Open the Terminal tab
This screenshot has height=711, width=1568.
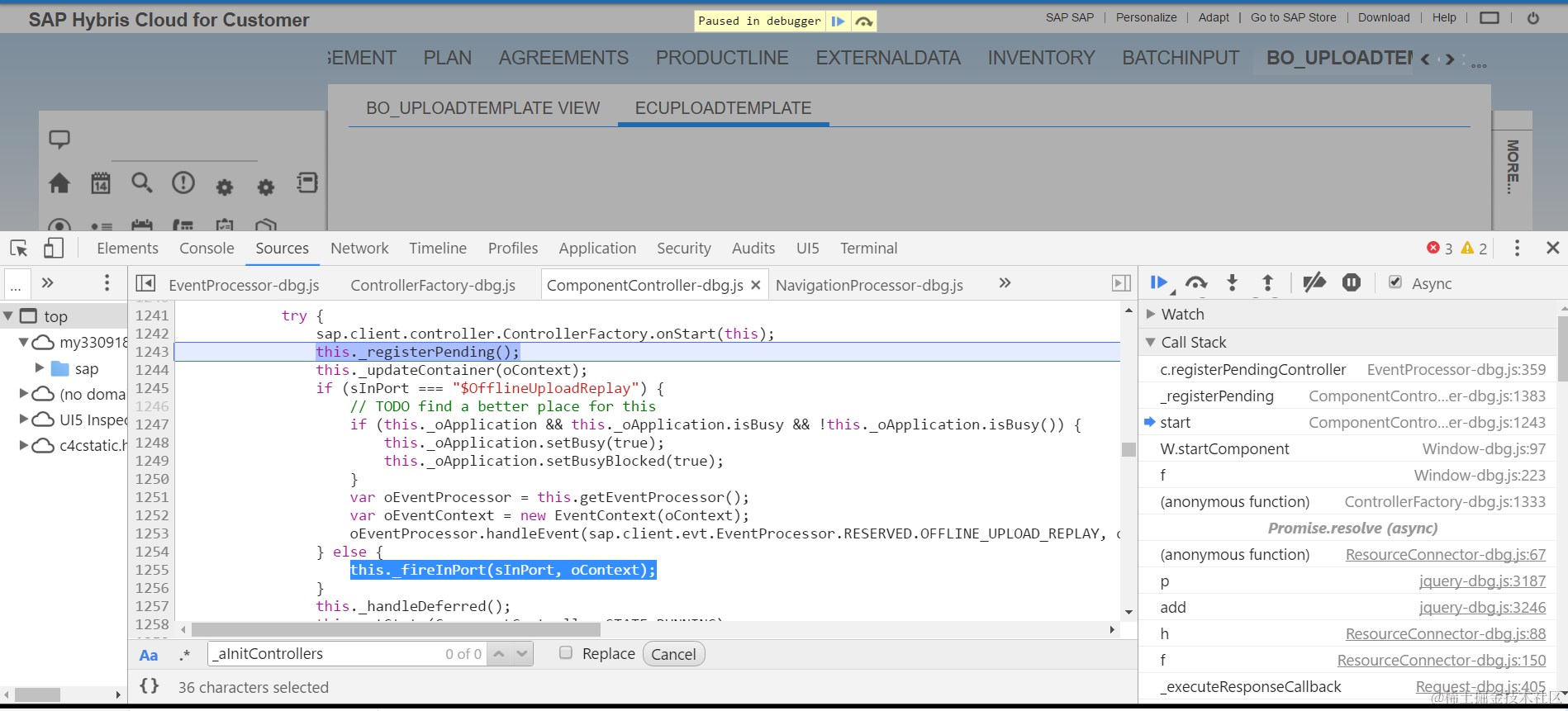(868, 249)
